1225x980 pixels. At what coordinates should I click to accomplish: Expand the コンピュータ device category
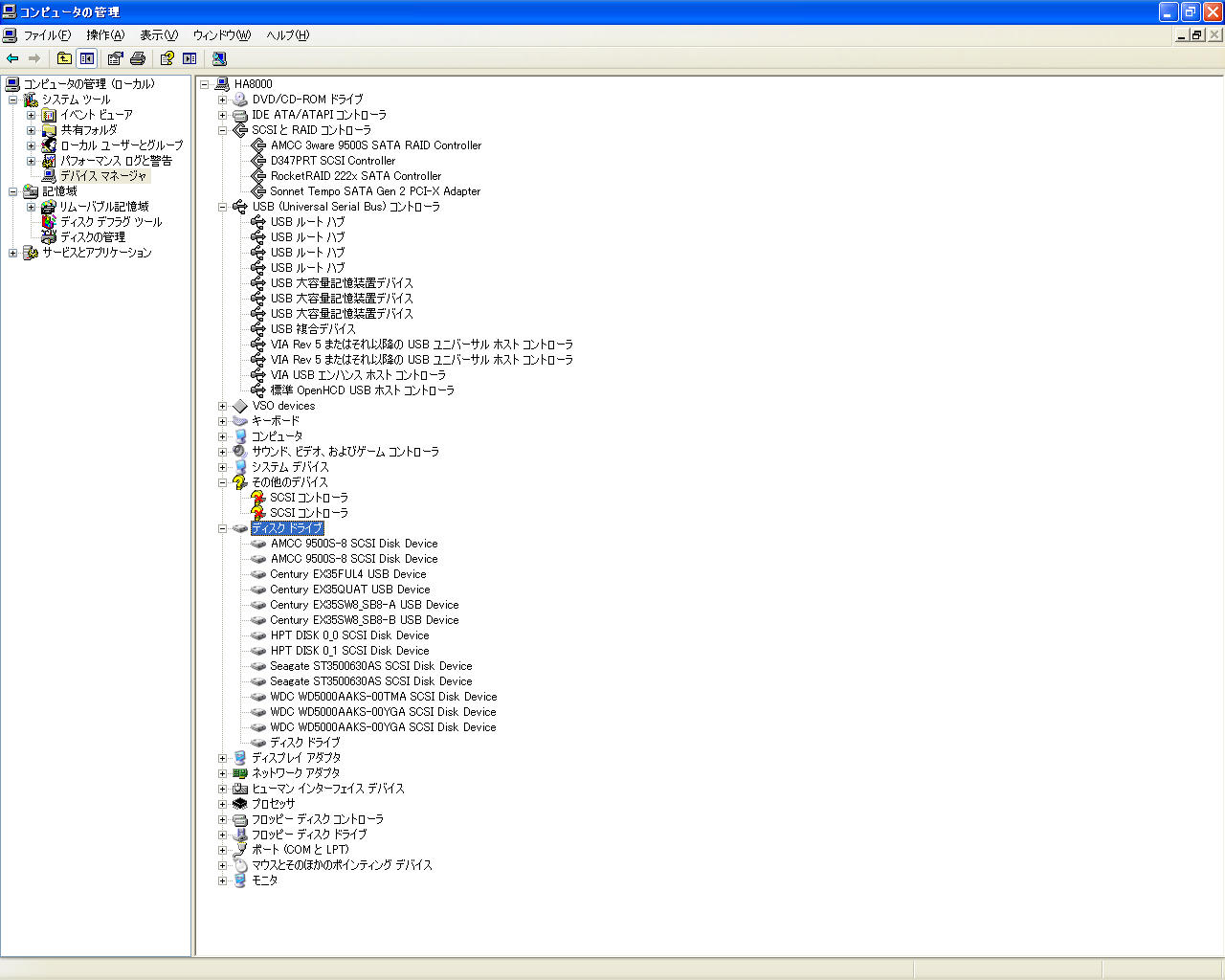click(222, 436)
